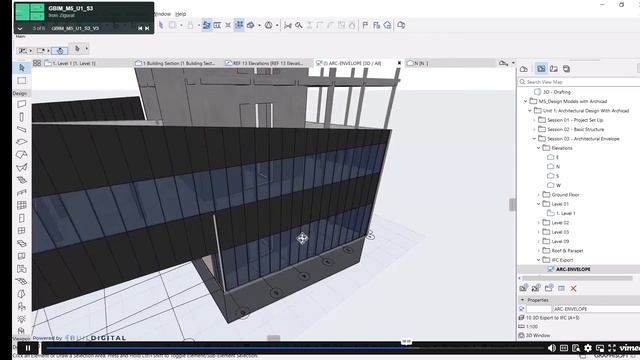Select the 1. Level 1 view item
The height and width of the screenshot is (360, 640).
566,213
